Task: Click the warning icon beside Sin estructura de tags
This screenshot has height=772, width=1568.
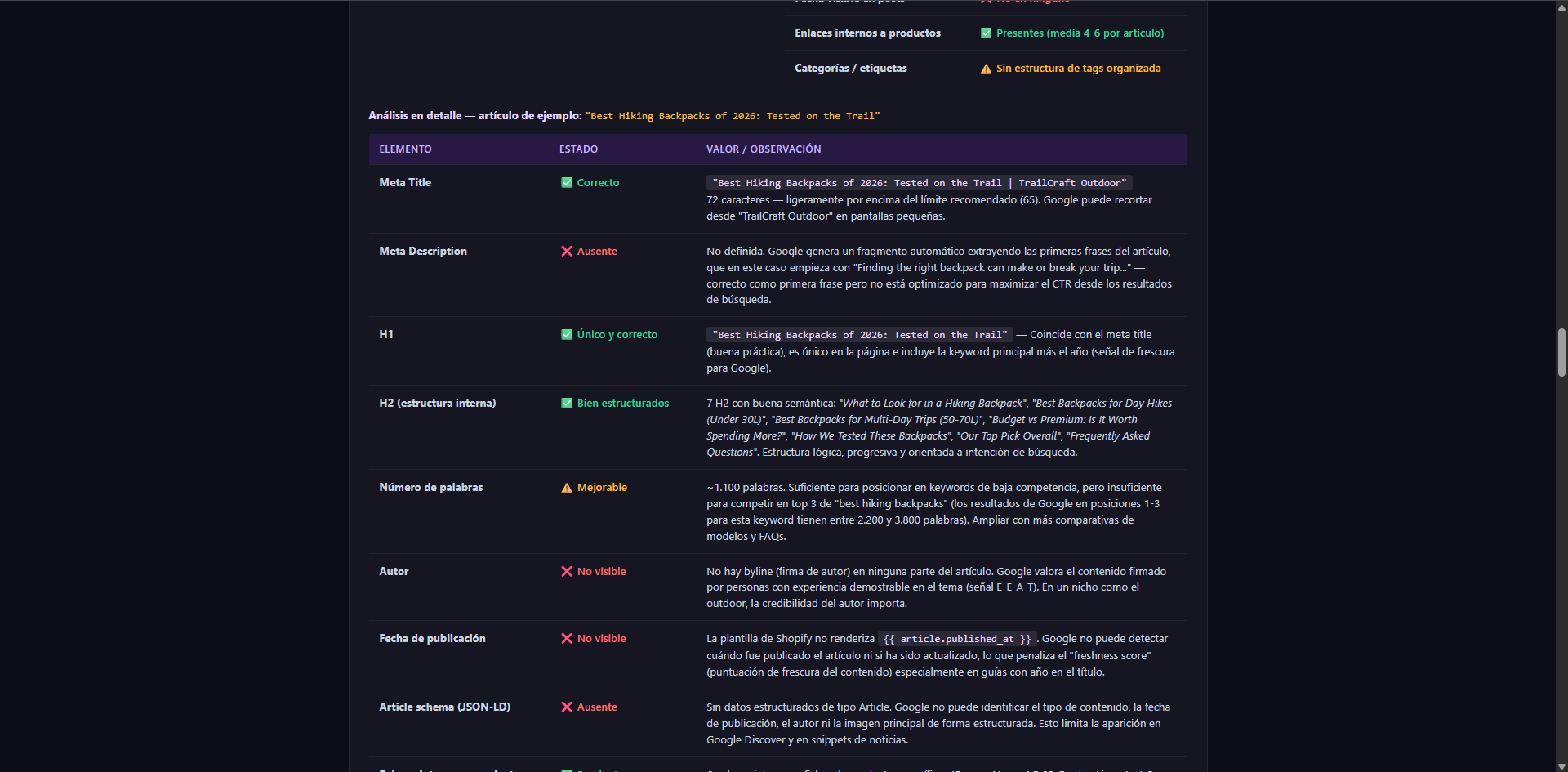Action: pos(986,69)
